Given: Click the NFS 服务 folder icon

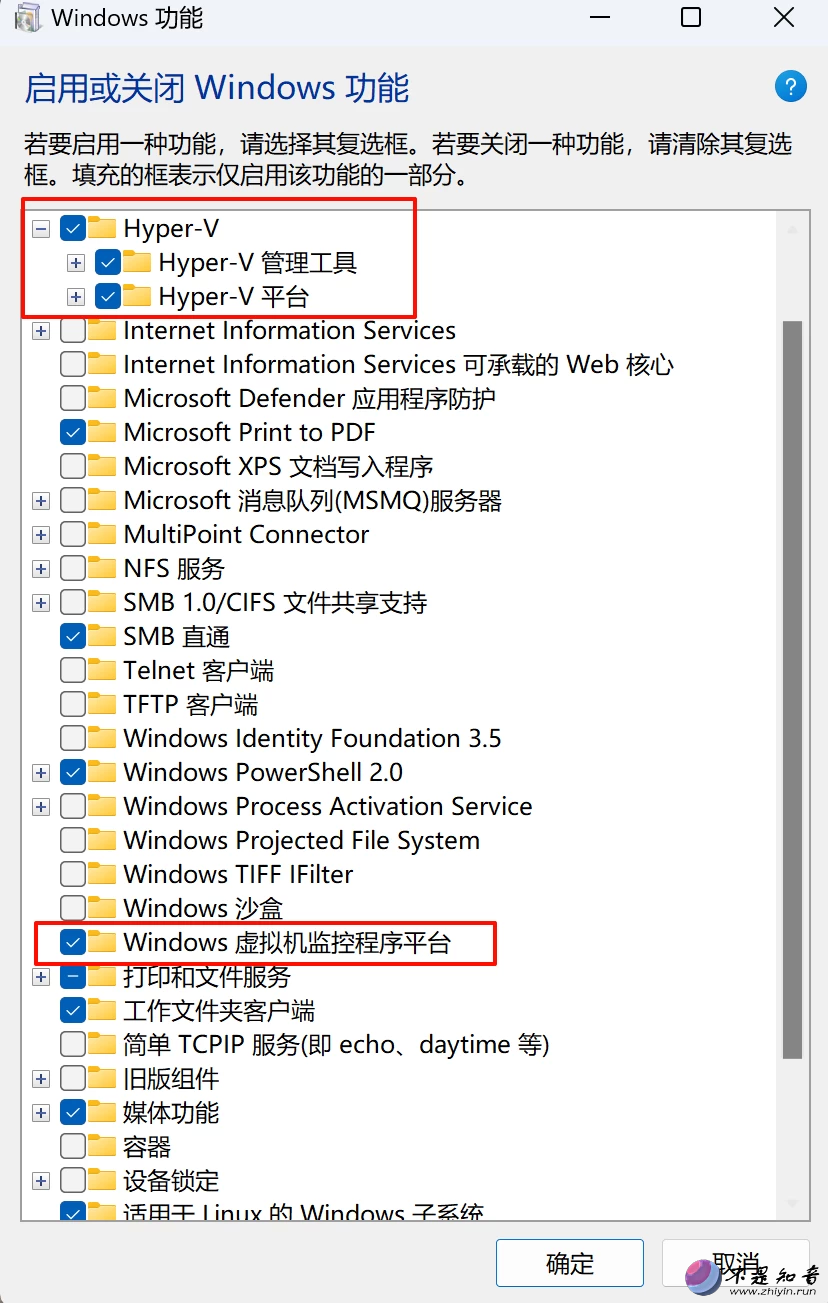Looking at the screenshot, I should 102,568.
